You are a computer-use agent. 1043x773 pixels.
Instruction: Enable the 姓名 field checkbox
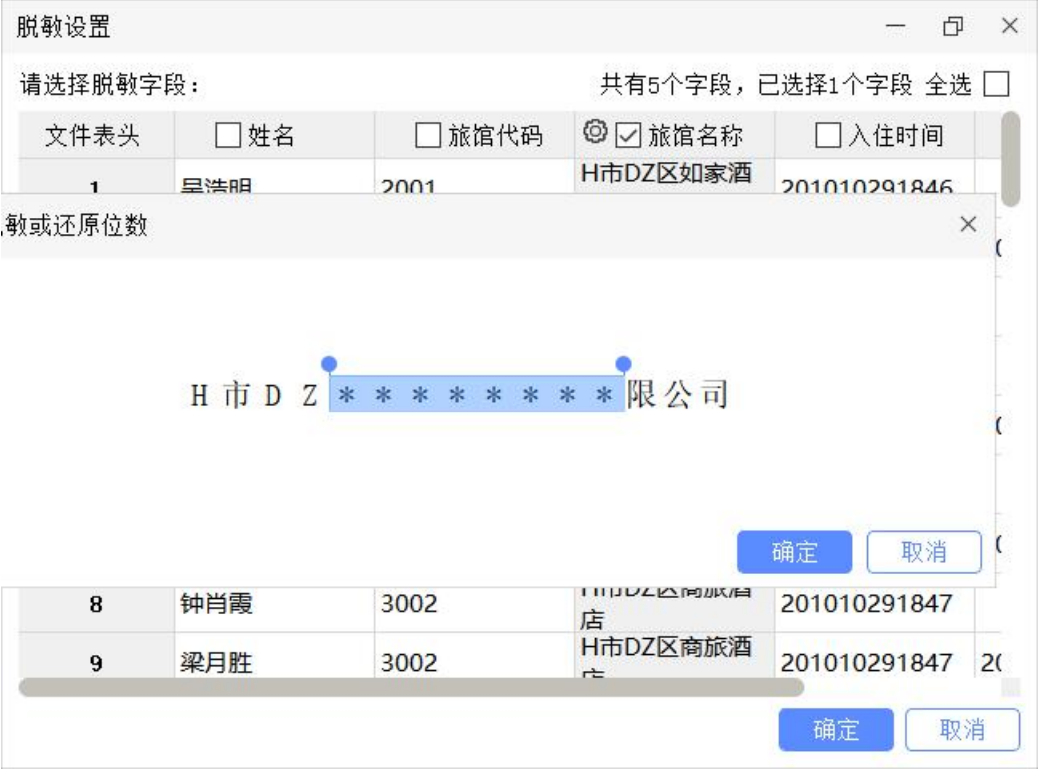click(x=227, y=134)
